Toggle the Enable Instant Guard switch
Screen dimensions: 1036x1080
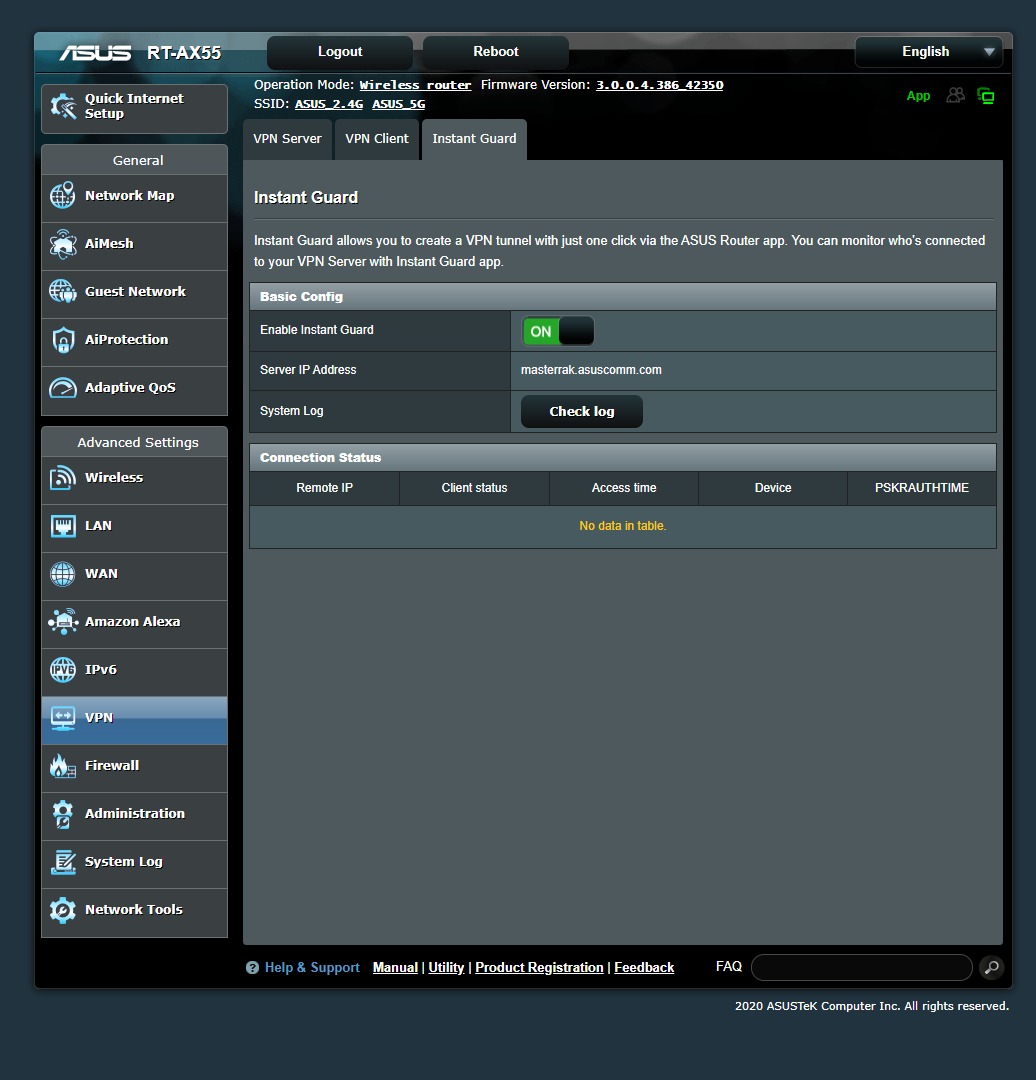[558, 331]
